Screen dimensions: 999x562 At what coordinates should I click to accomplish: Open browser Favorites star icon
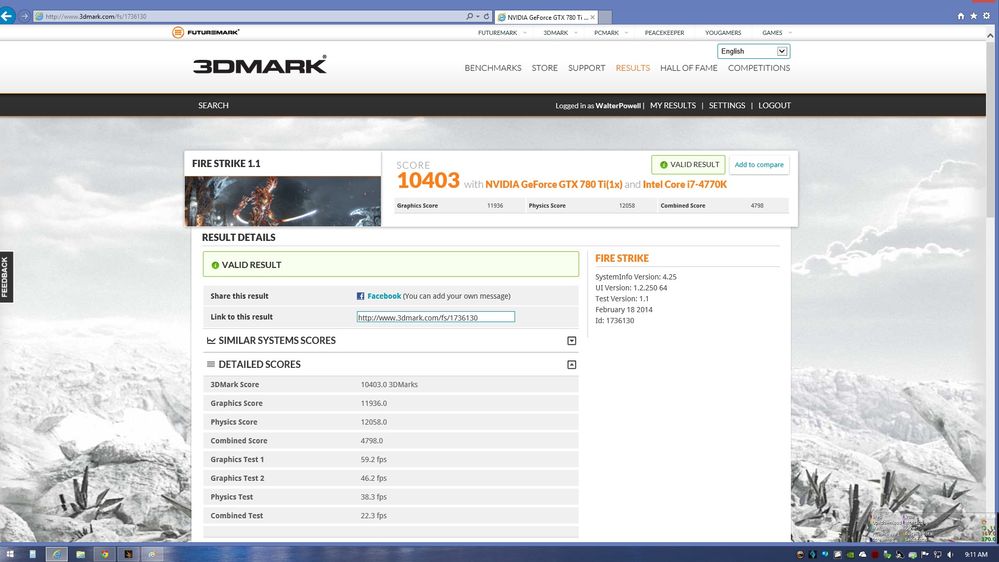tap(974, 16)
